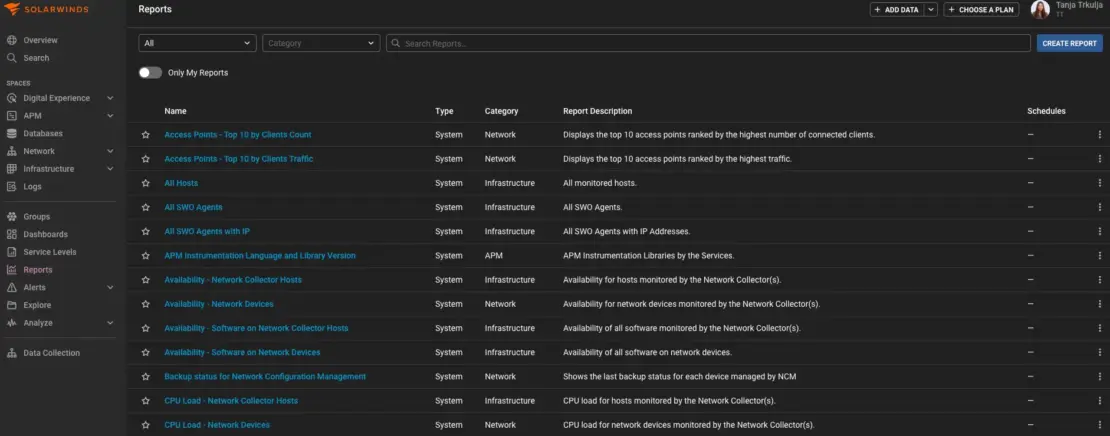1110x436 pixels.
Task: Expand the Alerts section chevron
Action: 110,287
